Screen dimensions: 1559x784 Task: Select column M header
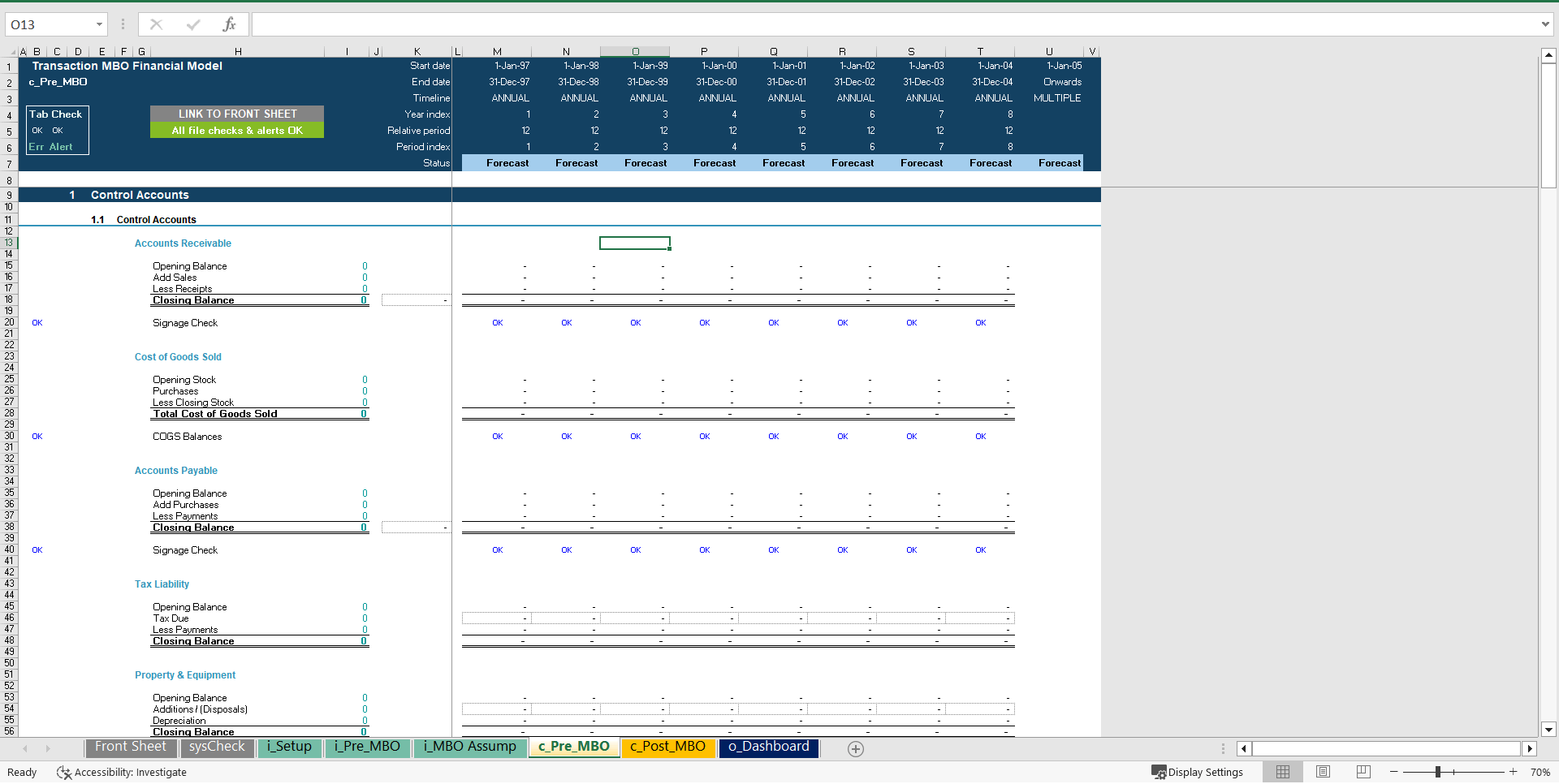(x=497, y=51)
